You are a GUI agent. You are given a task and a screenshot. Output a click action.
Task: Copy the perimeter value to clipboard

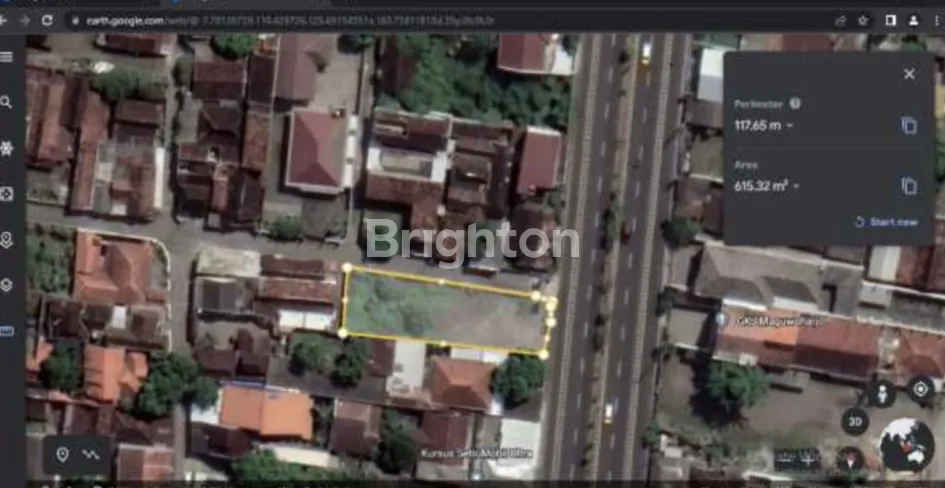tap(908, 125)
